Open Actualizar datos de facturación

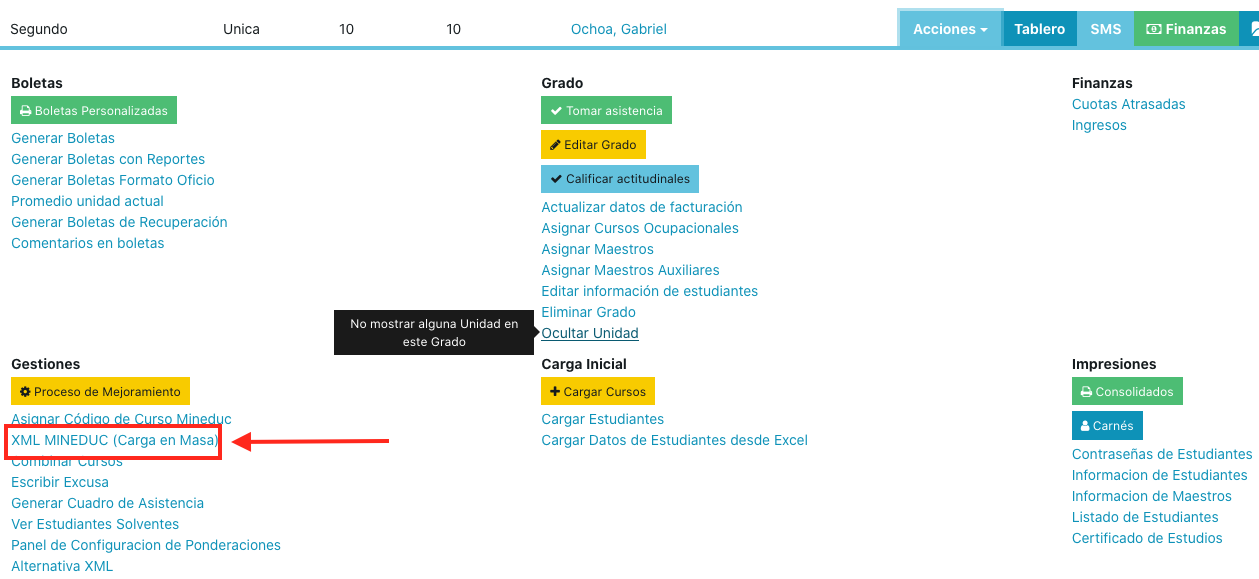(642, 207)
